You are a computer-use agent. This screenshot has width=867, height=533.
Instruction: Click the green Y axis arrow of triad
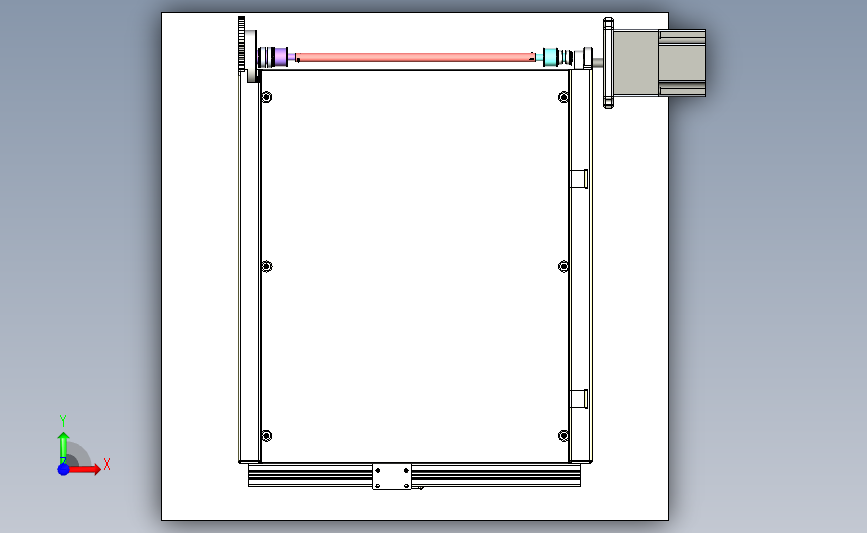coord(63,448)
